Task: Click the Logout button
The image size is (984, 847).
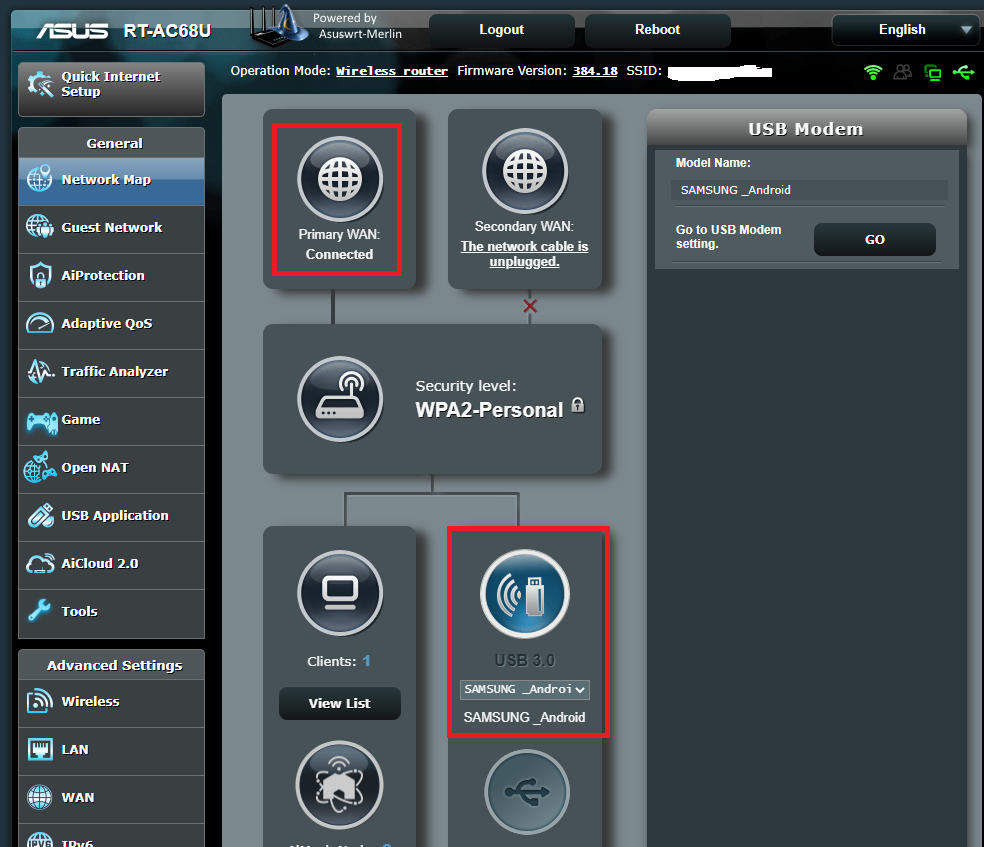Action: (501, 29)
